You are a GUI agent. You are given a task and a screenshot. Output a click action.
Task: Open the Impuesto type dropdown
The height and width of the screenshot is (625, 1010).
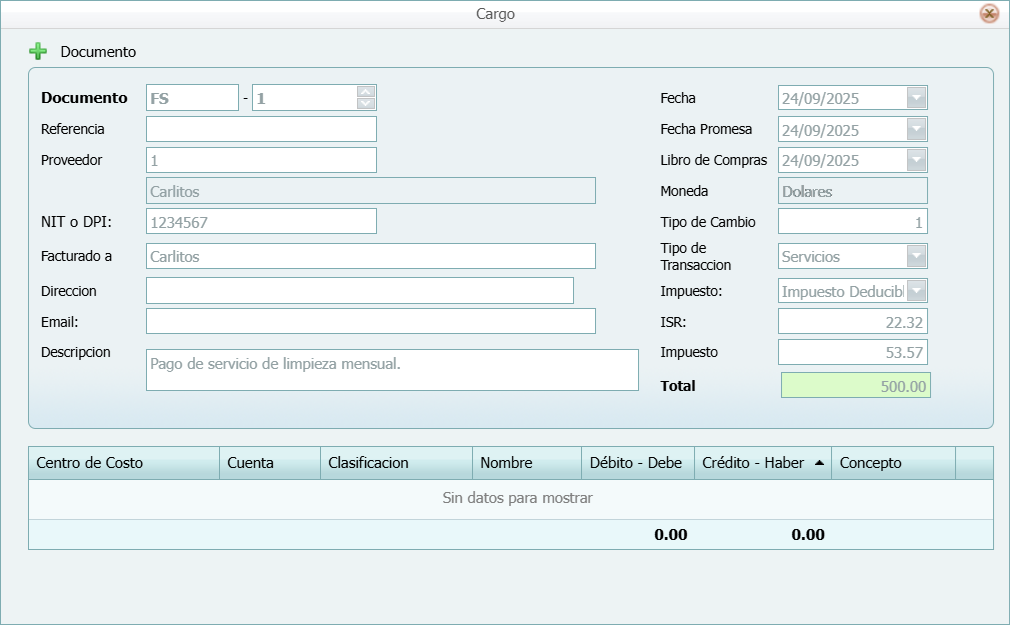pos(916,291)
